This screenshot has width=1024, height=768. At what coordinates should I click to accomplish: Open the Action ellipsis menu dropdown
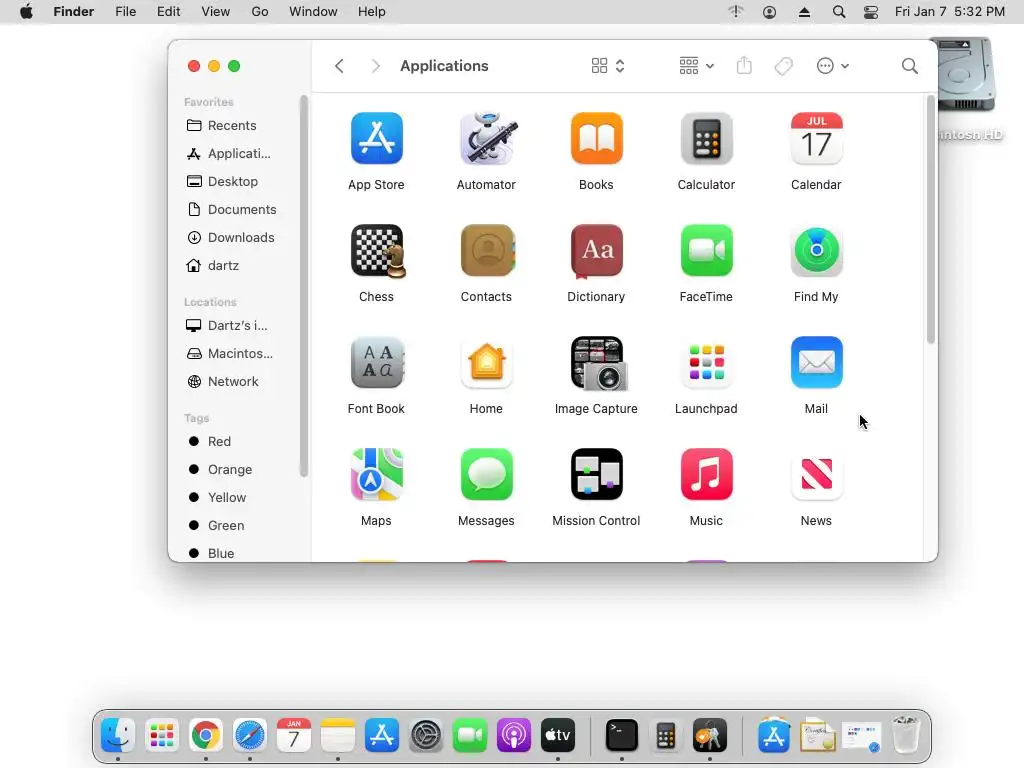point(833,66)
